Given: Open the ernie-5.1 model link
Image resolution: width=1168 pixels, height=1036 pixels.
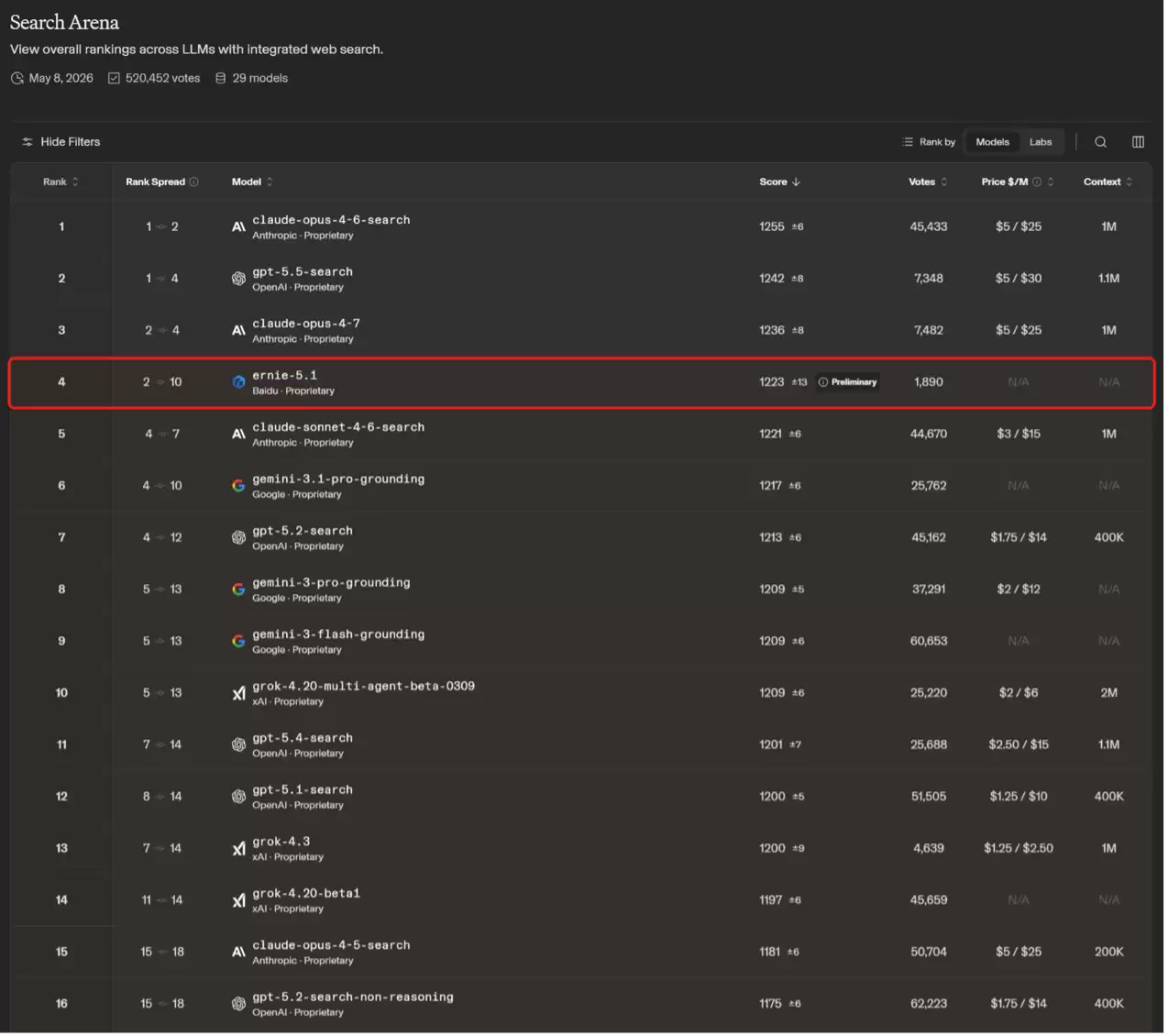Looking at the screenshot, I should pos(285,377).
